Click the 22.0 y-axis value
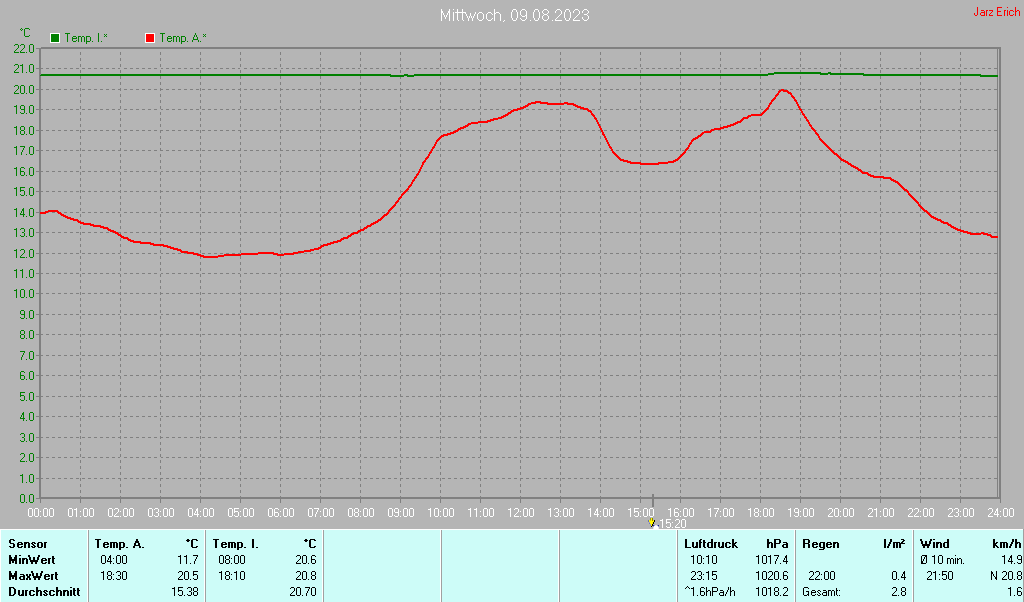 click(24, 48)
